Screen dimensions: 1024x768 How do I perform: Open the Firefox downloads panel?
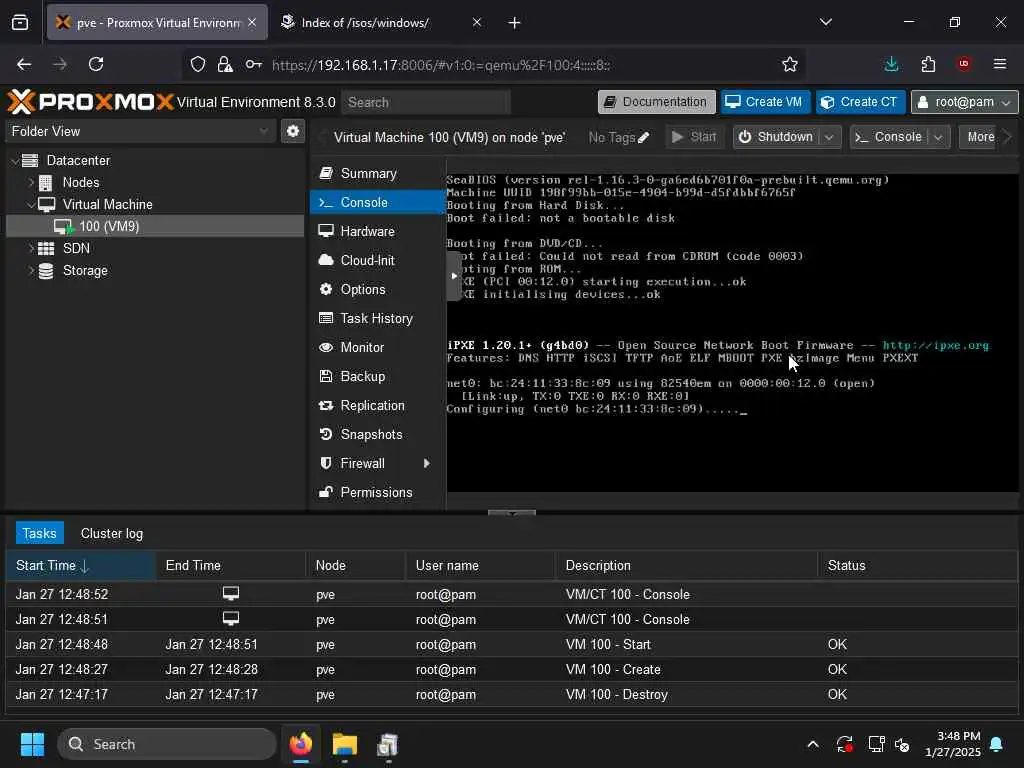[891, 64]
